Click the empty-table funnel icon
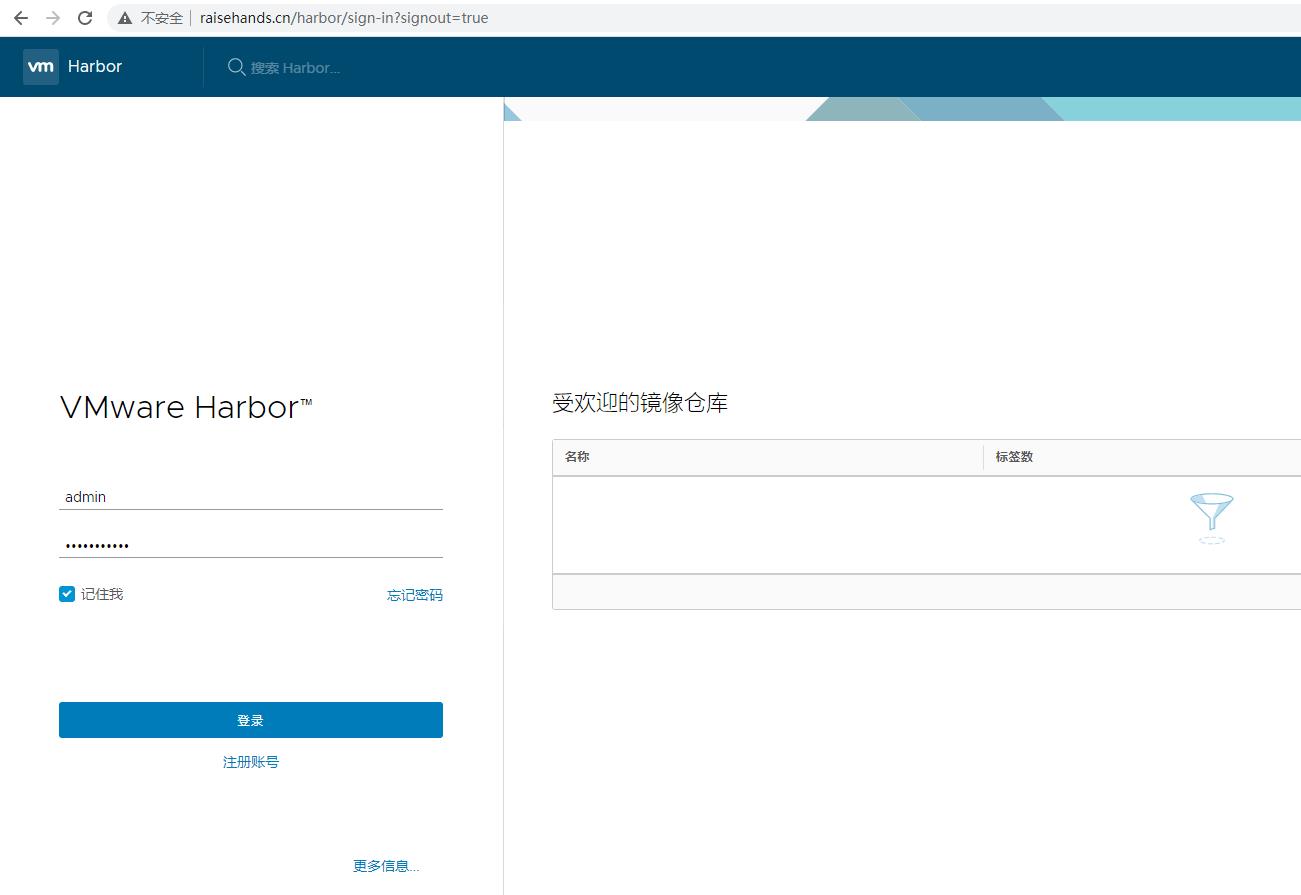This screenshot has width=1301, height=895. coord(1211,519)
